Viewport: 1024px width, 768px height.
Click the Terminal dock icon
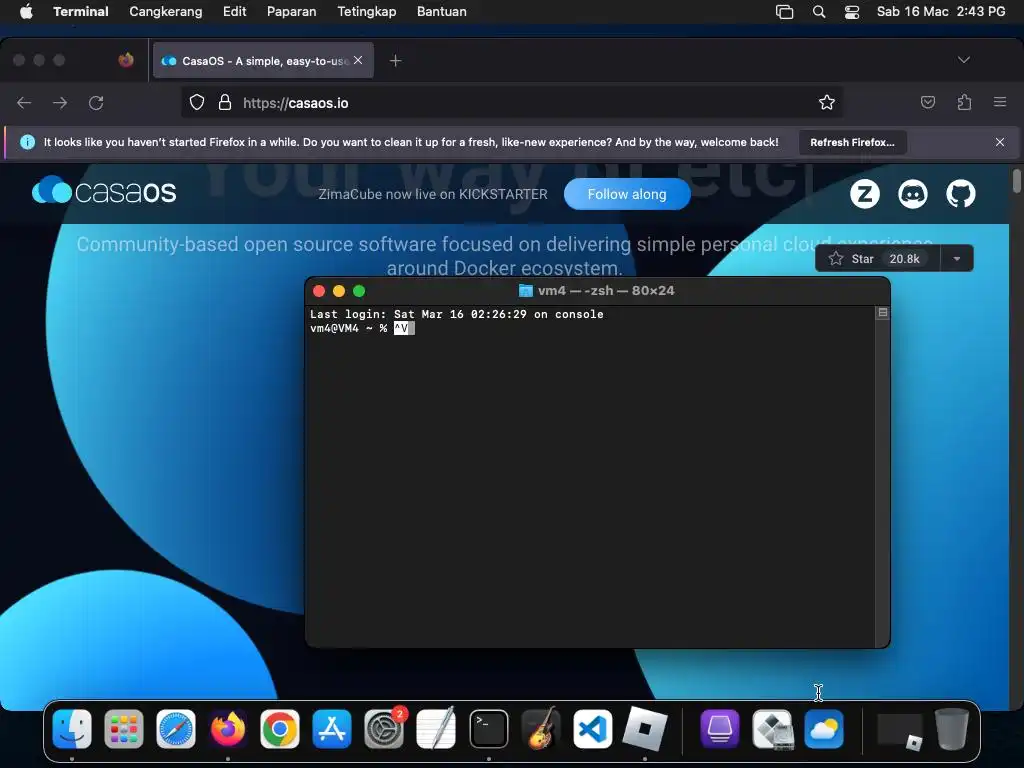coord(488,729)
